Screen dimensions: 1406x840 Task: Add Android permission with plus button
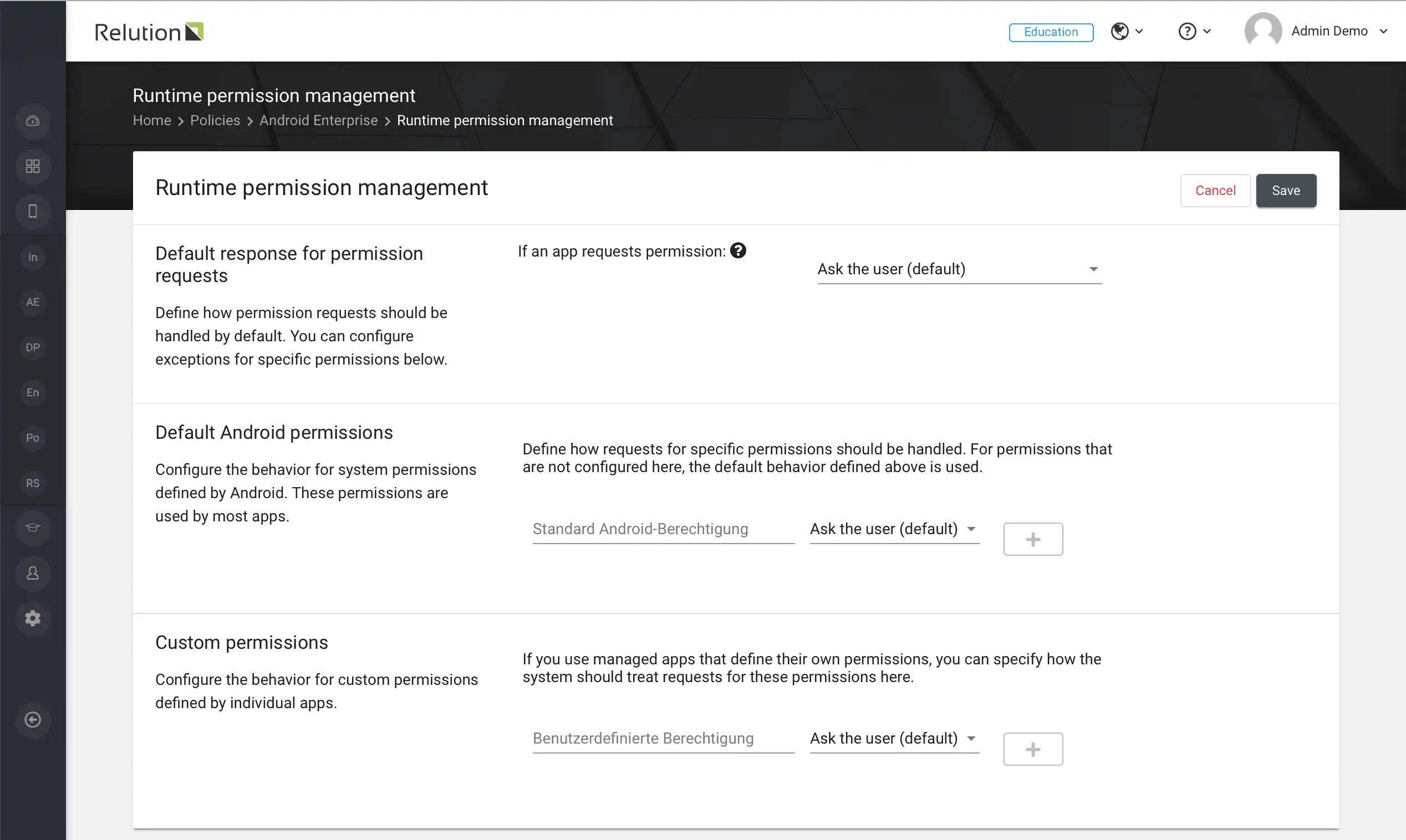pyautogui.click(x=1033, y=540)
